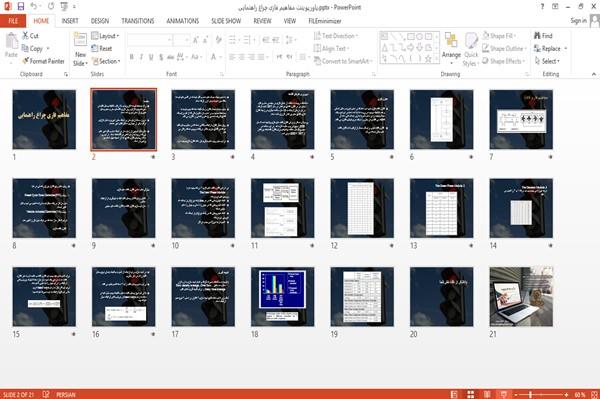600x399 pixels.
Task: Open Align Text dropdown
Action: (x=331, y=49)
